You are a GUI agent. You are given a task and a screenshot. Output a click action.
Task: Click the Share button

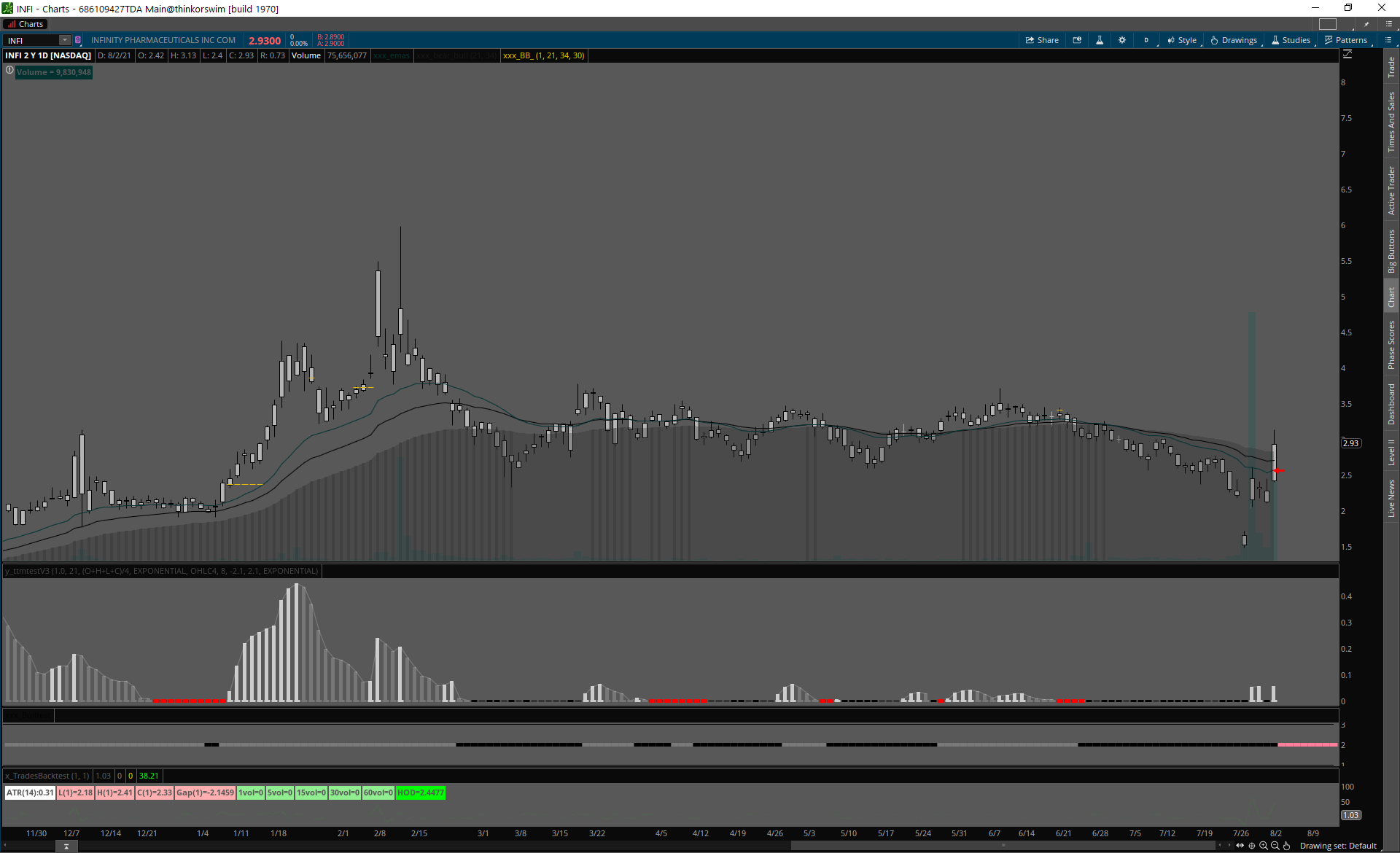(x=1042, y=40)
